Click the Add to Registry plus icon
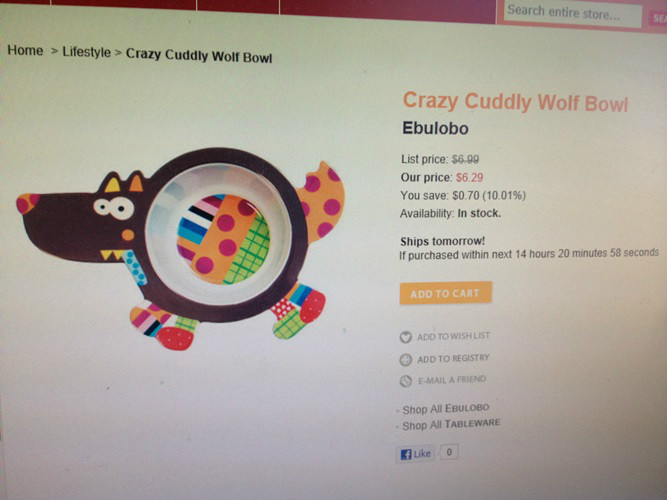The image size is (667, 500). coord(405,360)
